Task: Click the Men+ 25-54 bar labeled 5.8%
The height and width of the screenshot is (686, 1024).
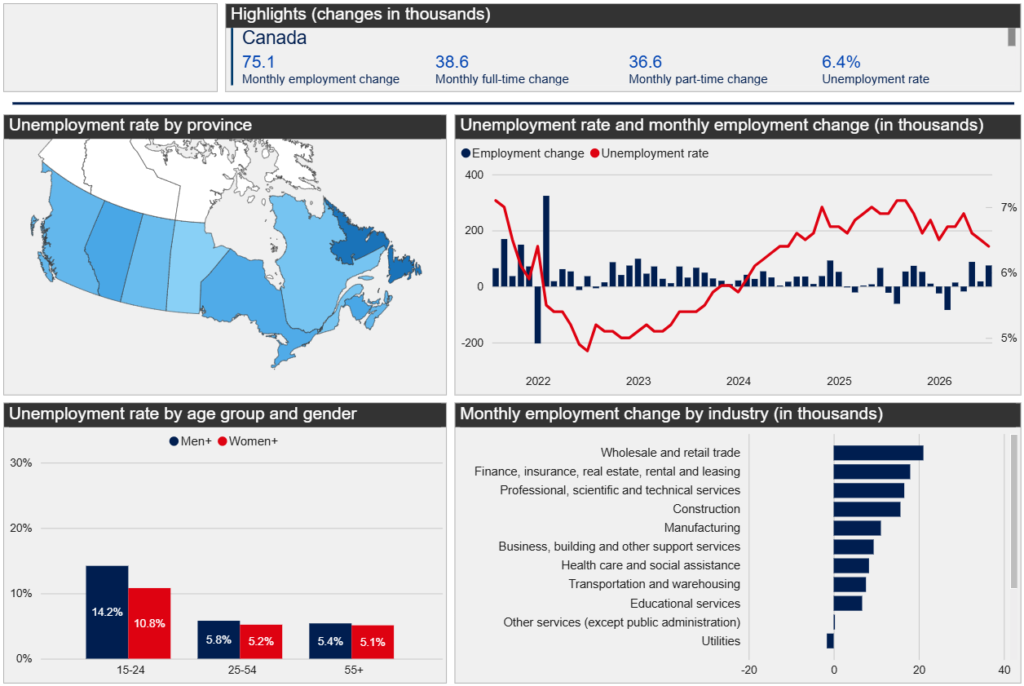Action: point(219,640)
